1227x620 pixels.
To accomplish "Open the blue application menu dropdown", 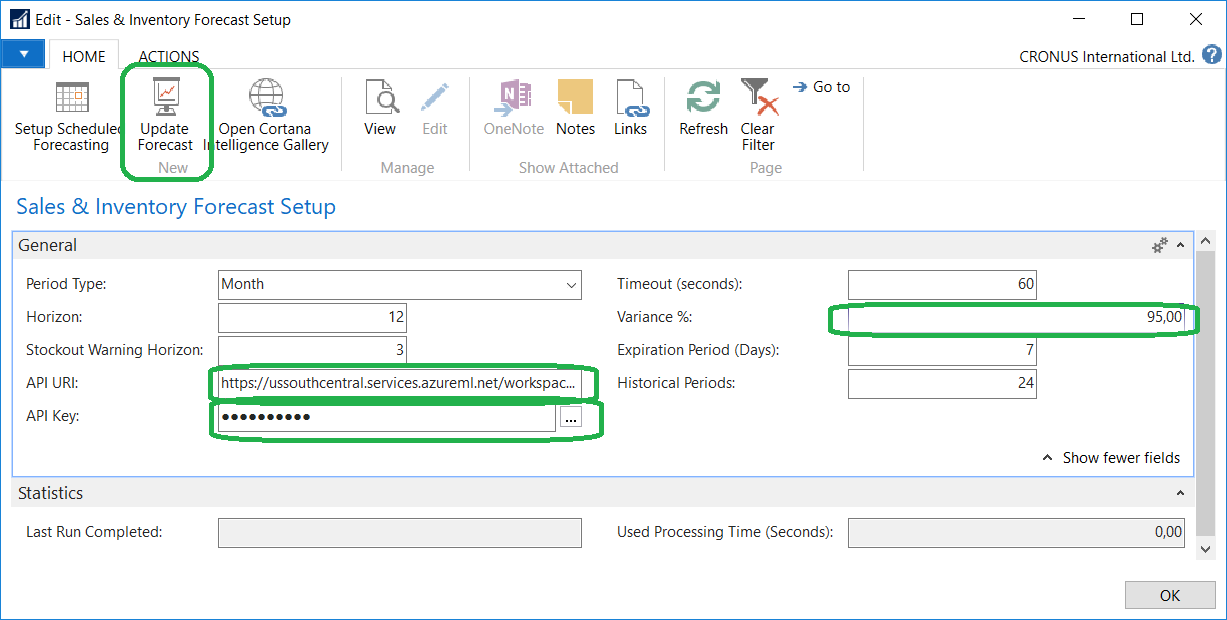I will [x=22, y=55].
